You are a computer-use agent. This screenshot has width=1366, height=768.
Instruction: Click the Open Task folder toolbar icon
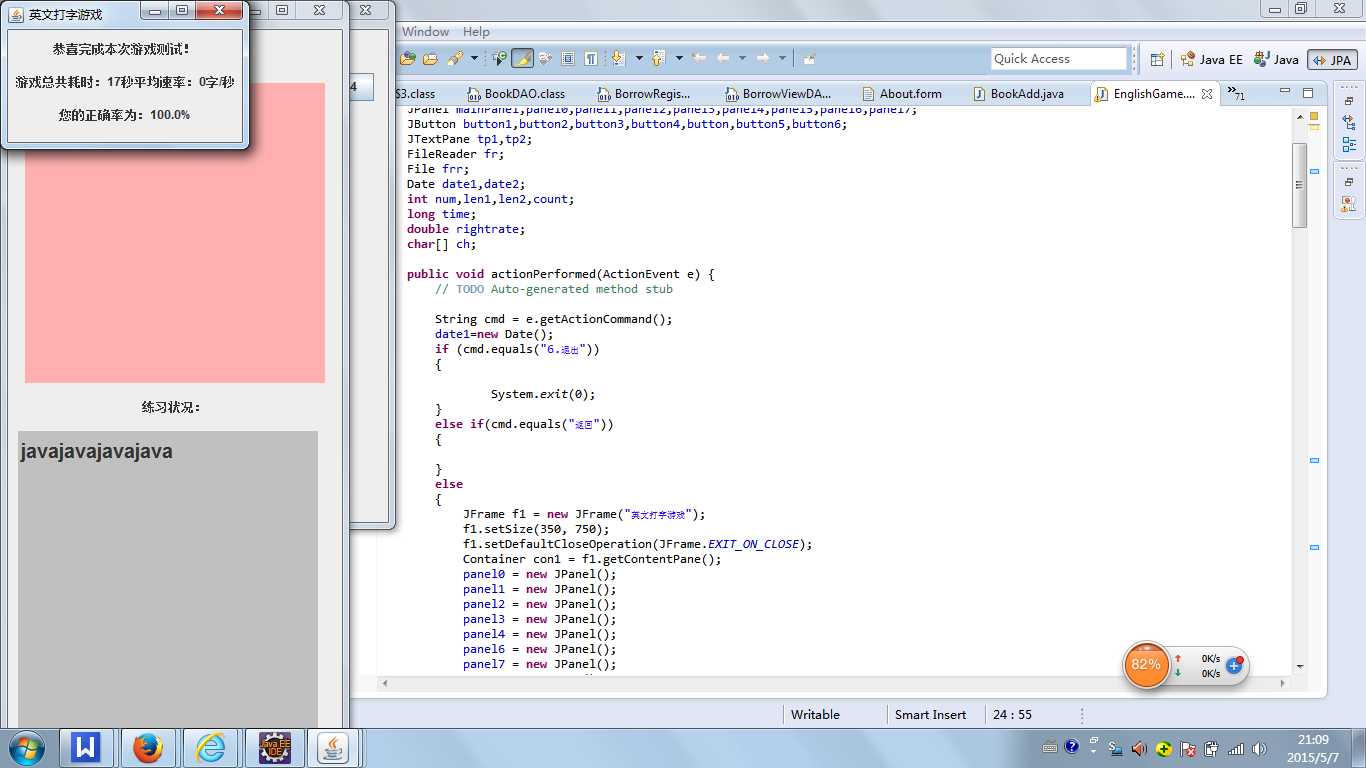(430, 58)
